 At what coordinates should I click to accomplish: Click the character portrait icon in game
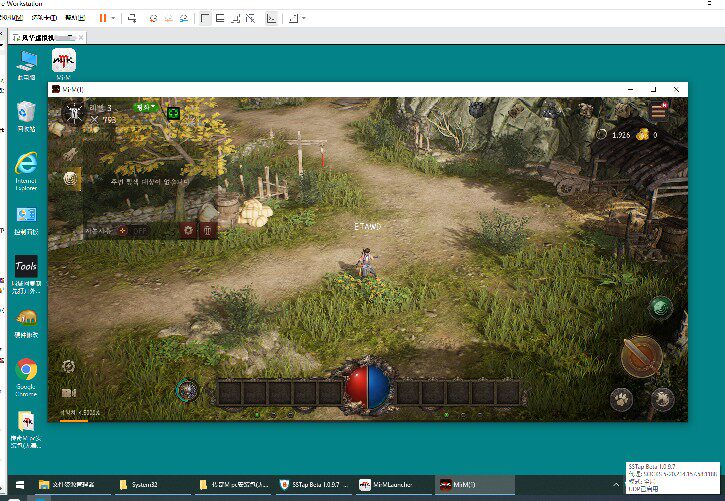tap(74, 112)
